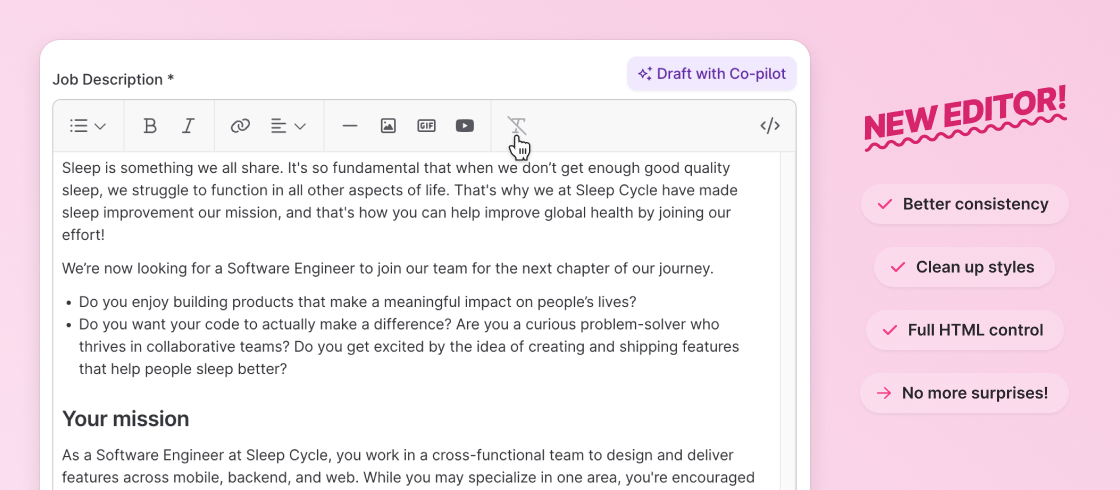1120x490 pixels.
Task: Click the 'No more surprises!' badge
Action: tap(964, 393)
